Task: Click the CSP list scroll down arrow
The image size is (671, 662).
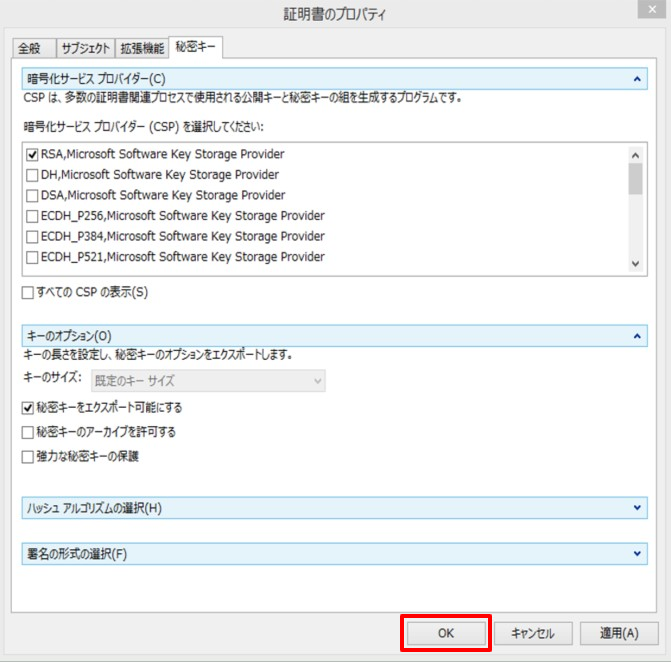Action: (x=635, y=264)
